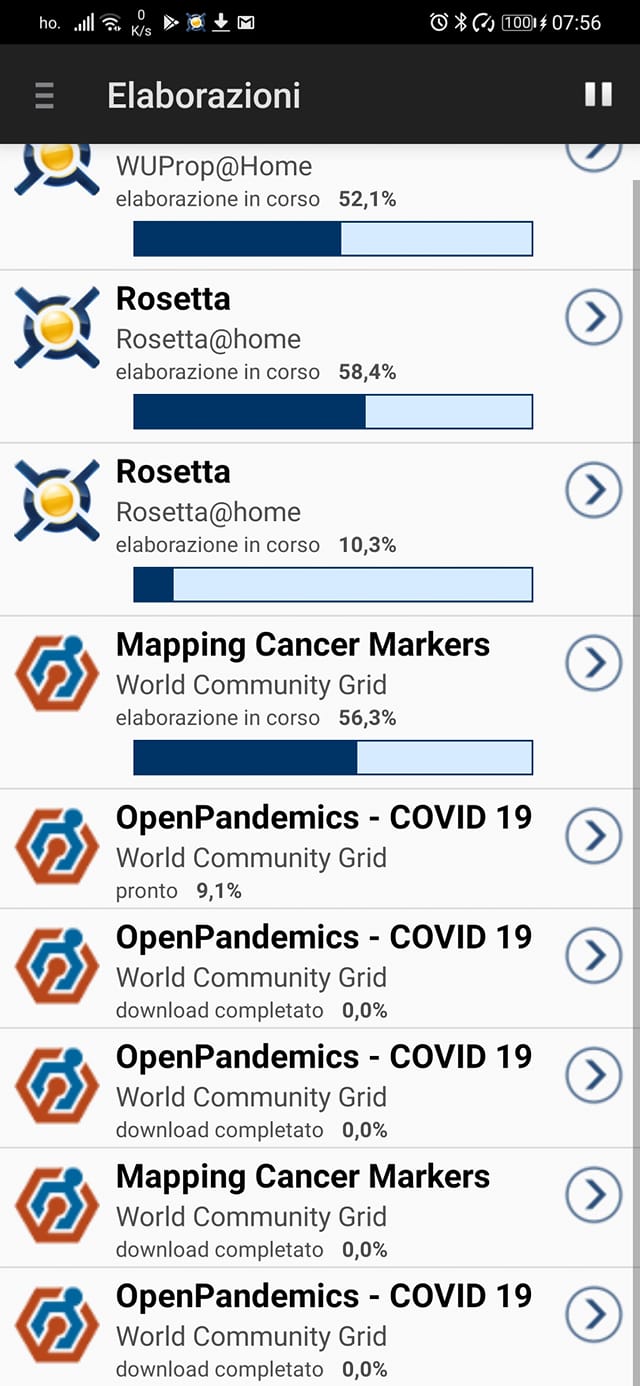Select the Elaborazioni title in header
This screenshot has width=640, height=1386.
pos(204,95)
